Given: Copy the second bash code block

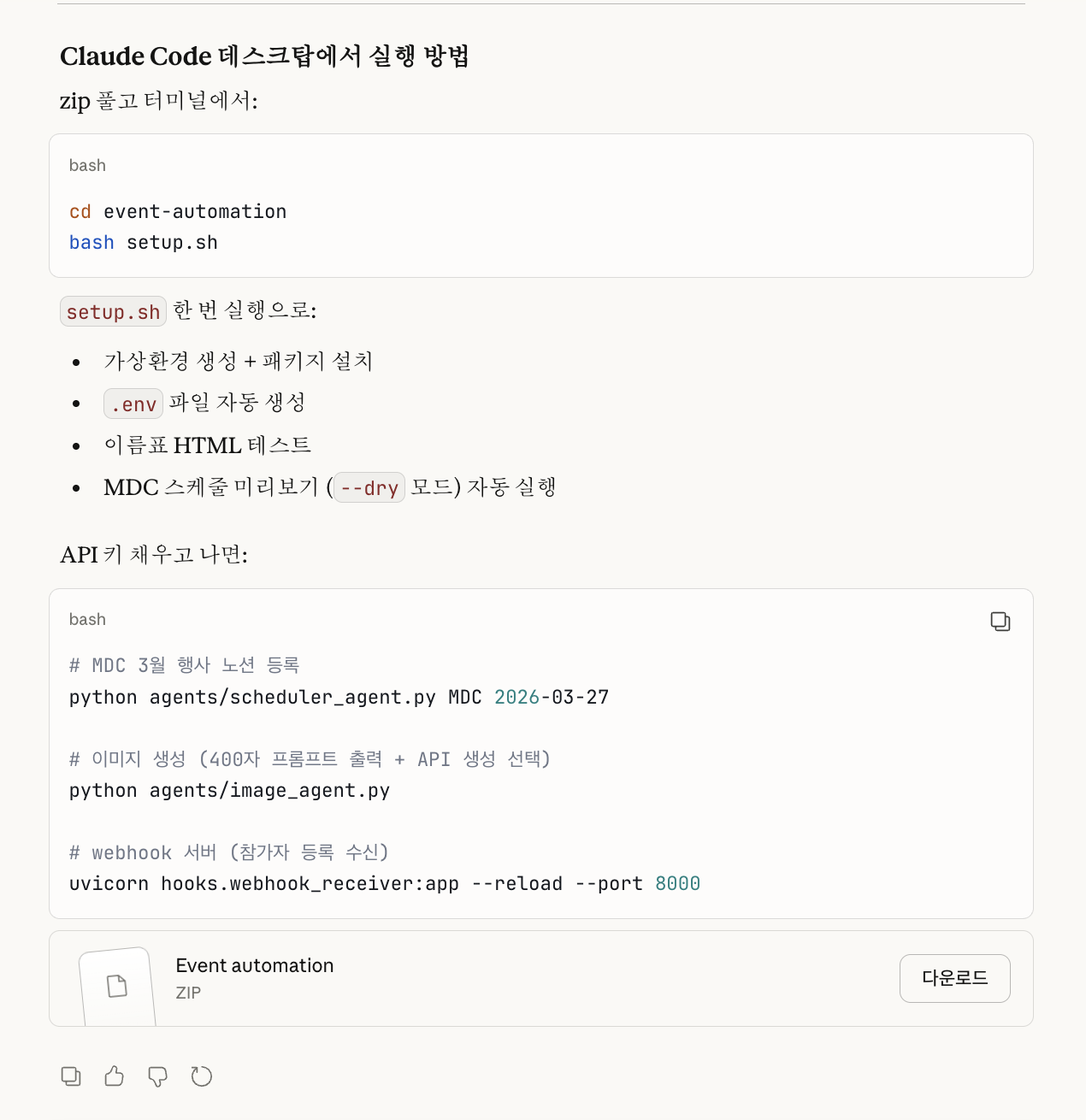Looking at the screenshot, I should pos(1000,622).
